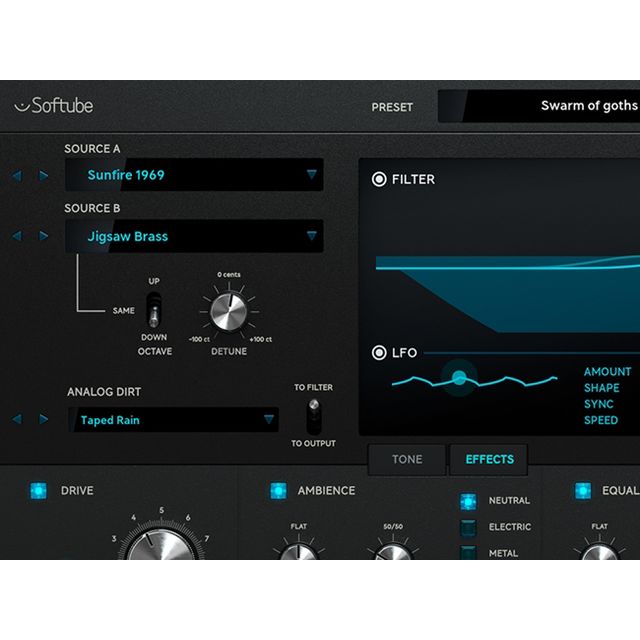Click the +100 ct detune marker
The height and width of the screenshot is (640, 640).
tap(260, 340)
